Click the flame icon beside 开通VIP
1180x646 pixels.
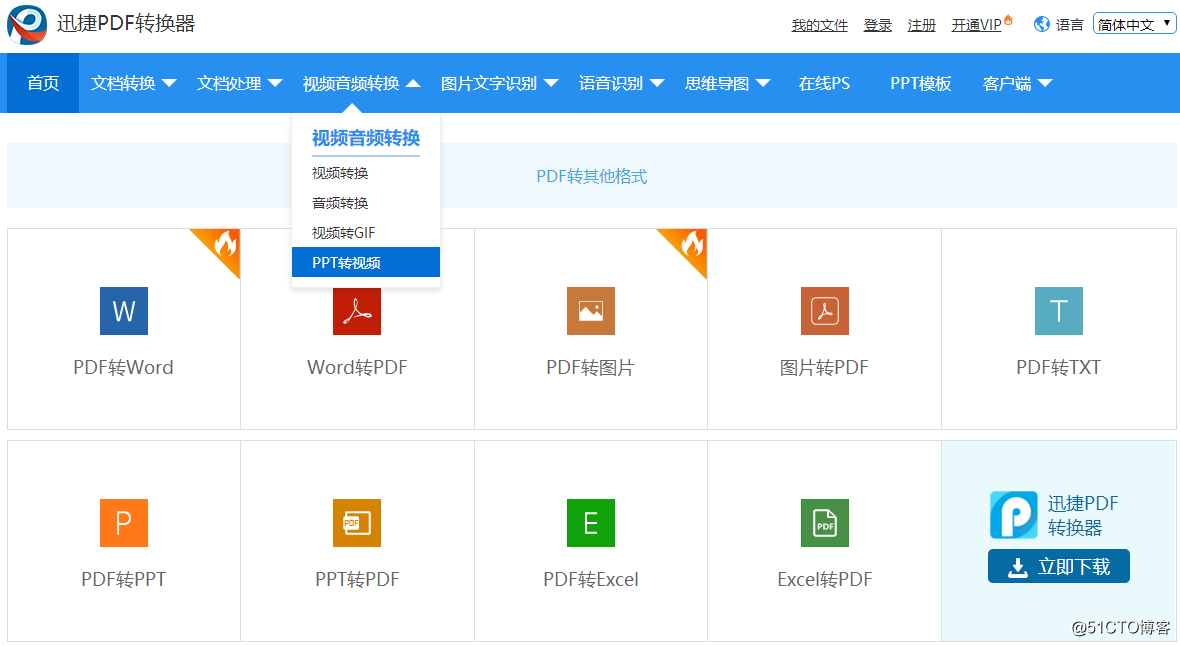[x=1008, y=20]
